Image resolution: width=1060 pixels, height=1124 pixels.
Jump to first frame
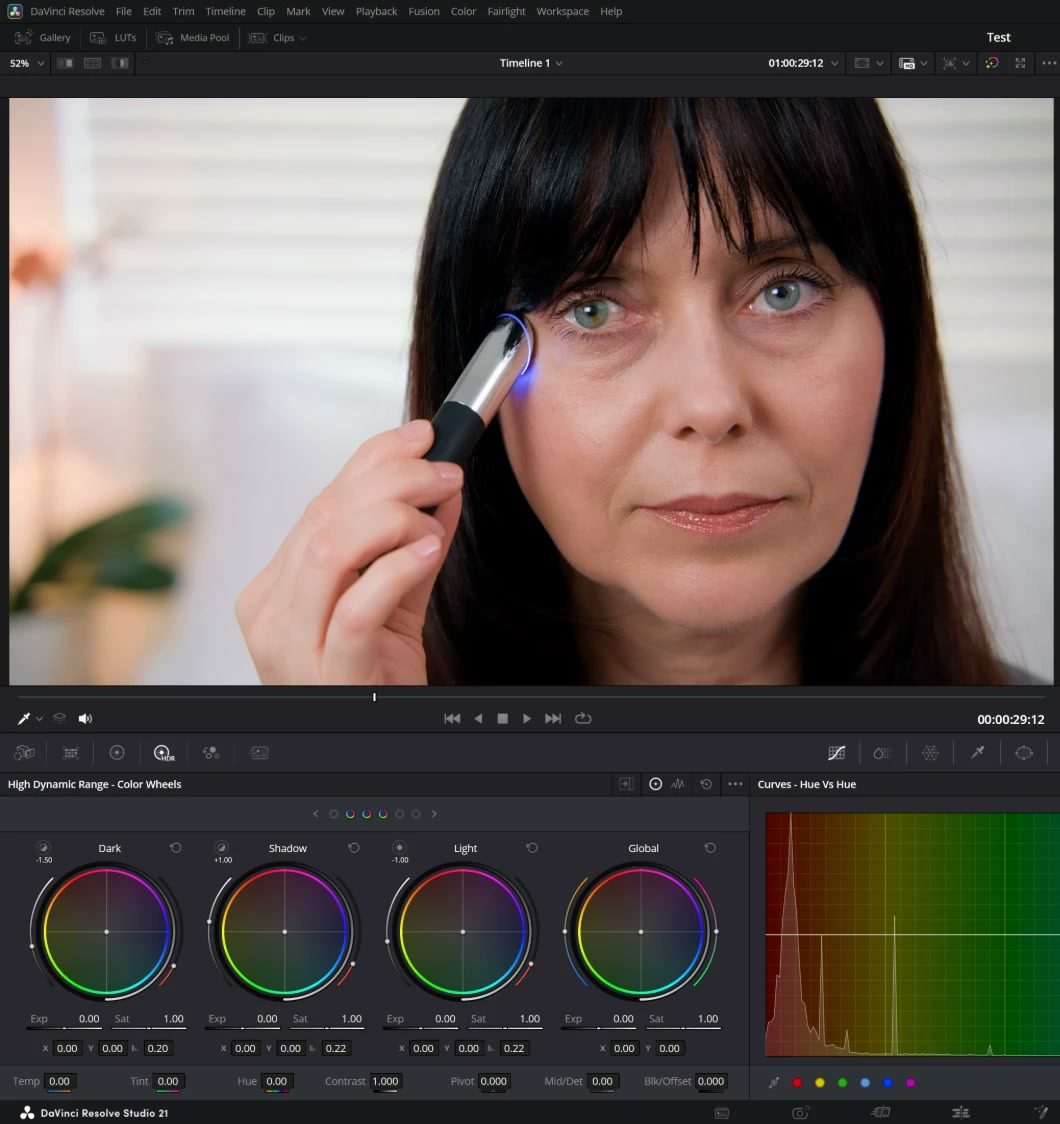[x=452, y=718]
